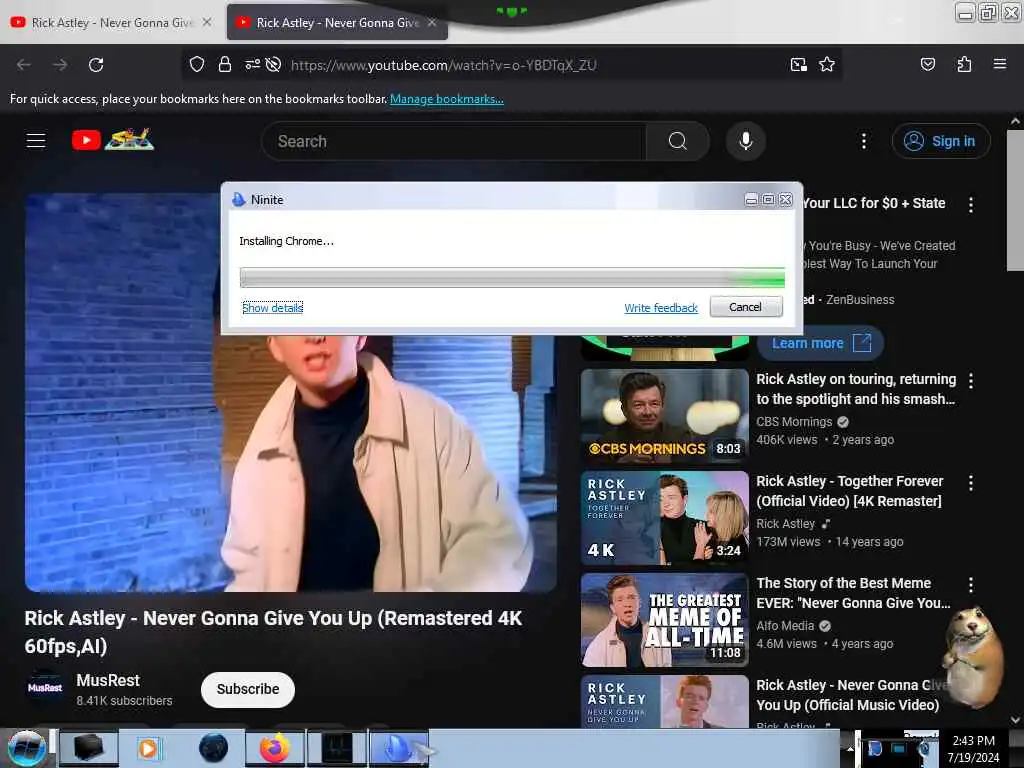Screen dimensions: 1024x768
Task: Open options for the CBS Mornings video
Action: click(x=970, y=381)
